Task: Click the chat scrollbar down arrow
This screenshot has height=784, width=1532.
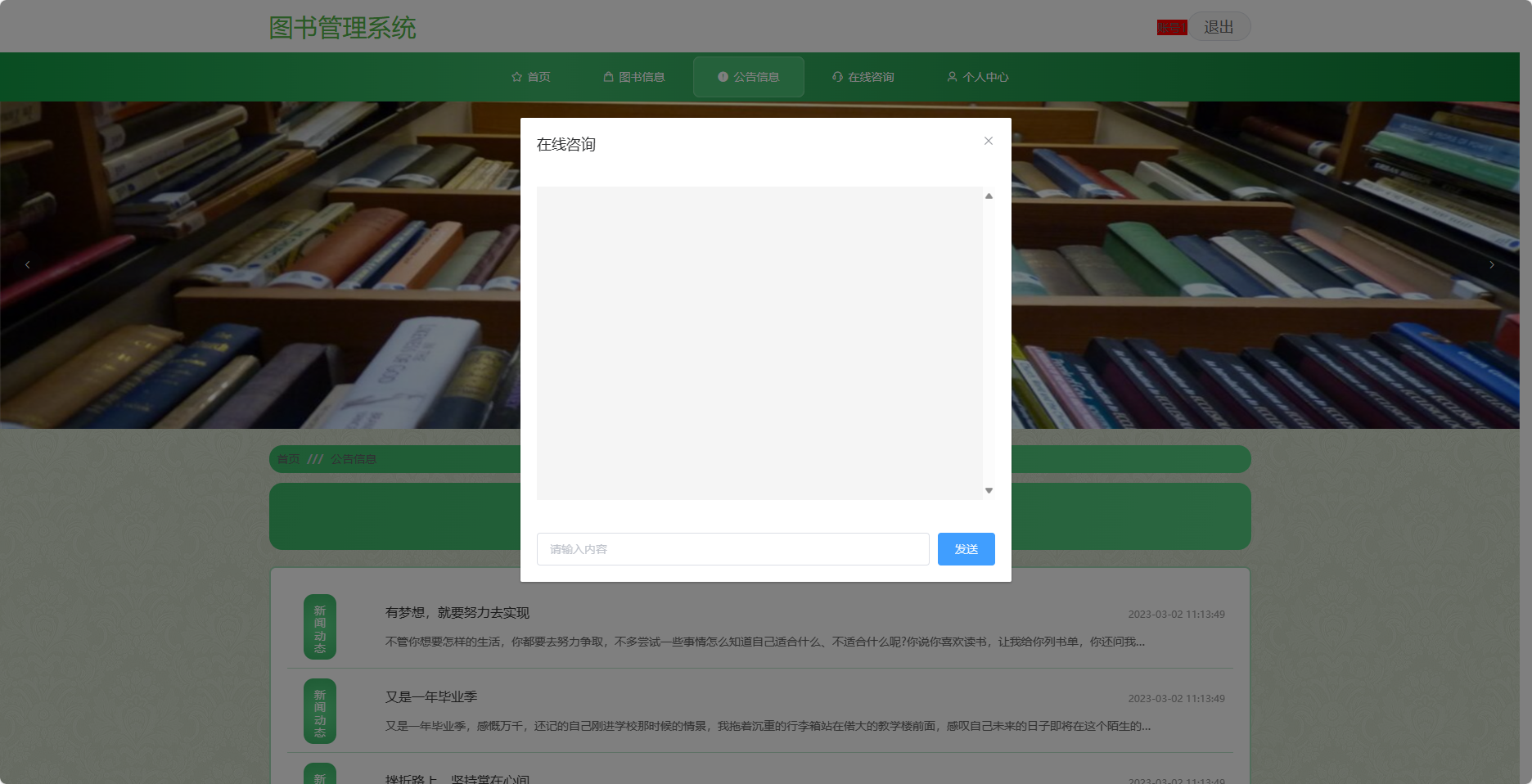Action: (989, 490)
